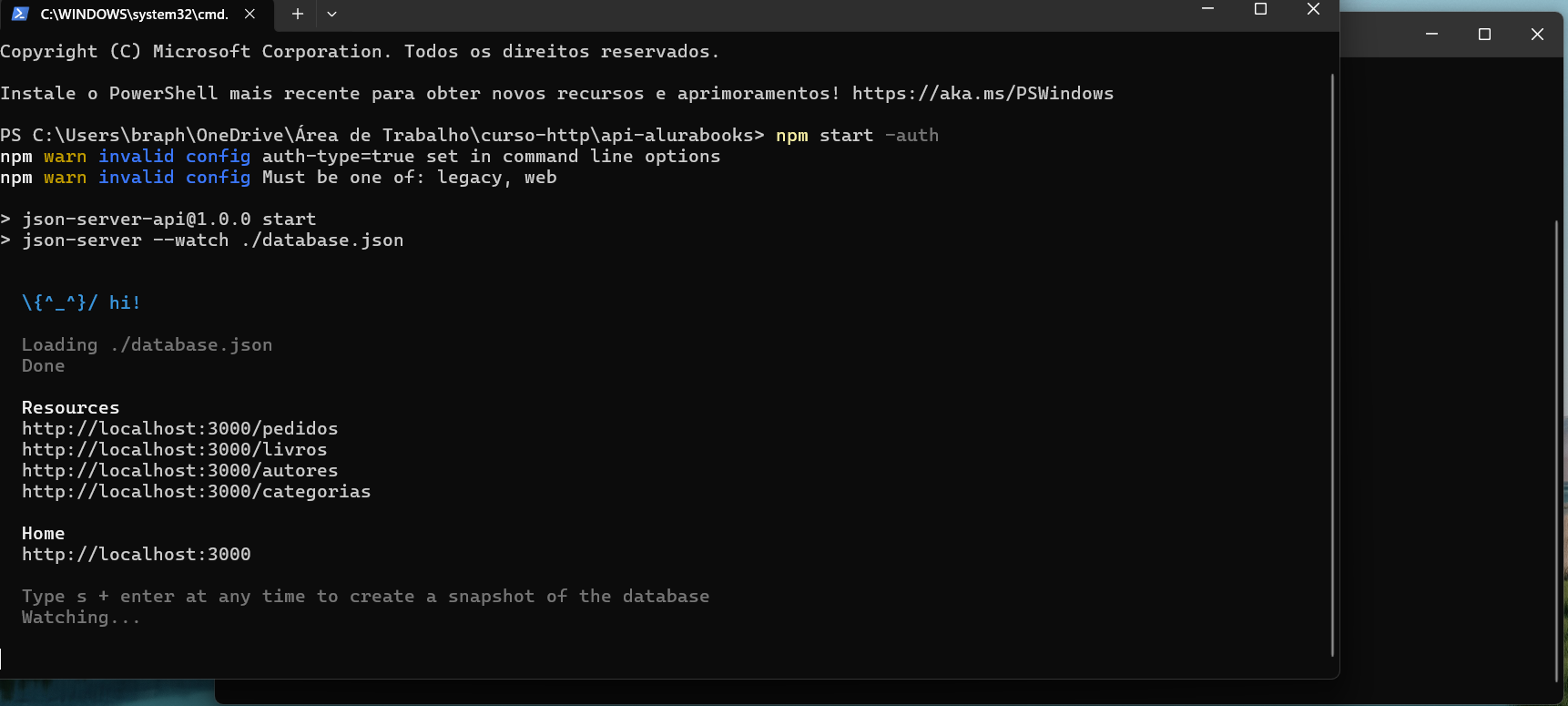Minimize the front terminal window
The width and height of the screenshot is (1568, 706).
[x=1208, y=9]
